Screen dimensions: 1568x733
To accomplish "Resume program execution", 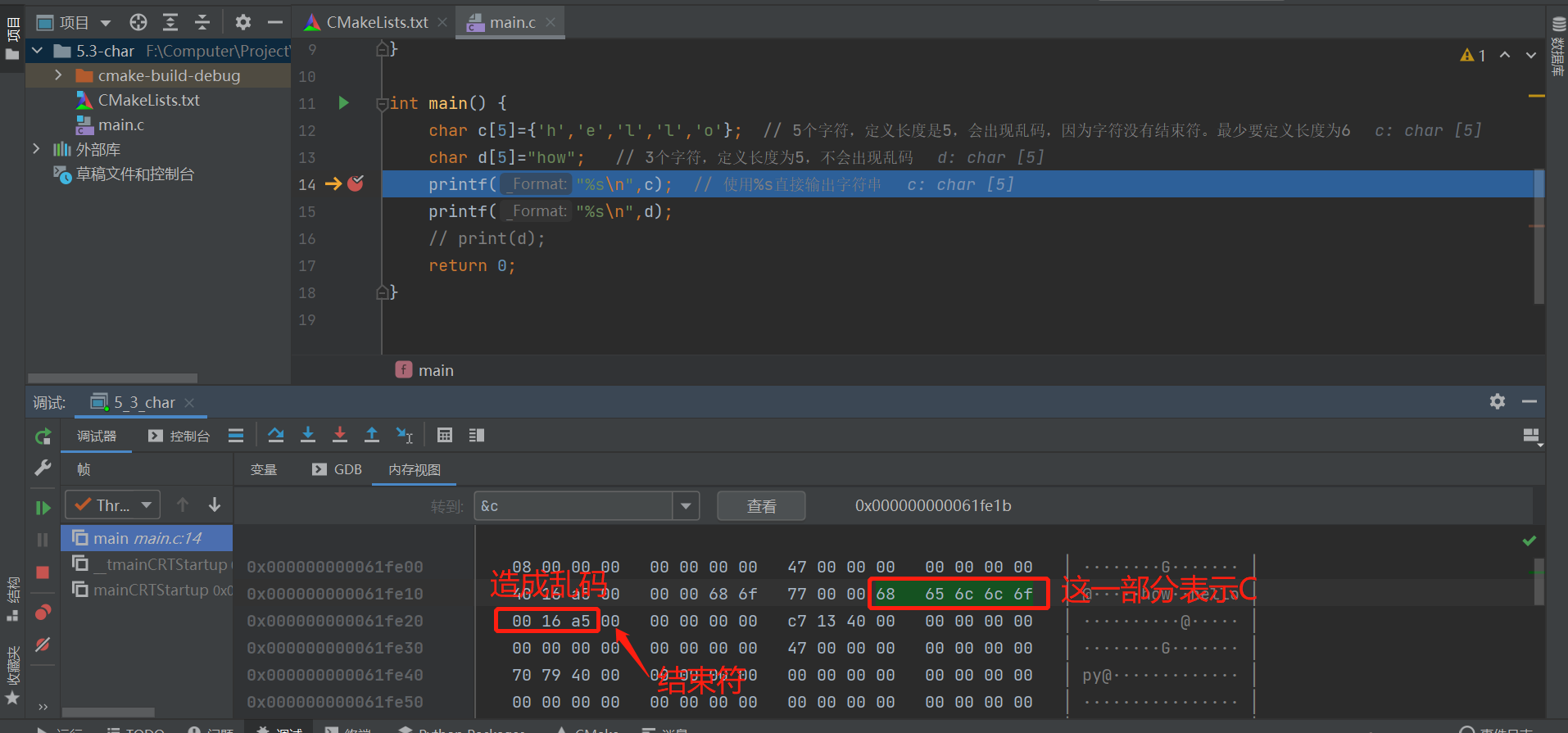I will tap(43, 508).
